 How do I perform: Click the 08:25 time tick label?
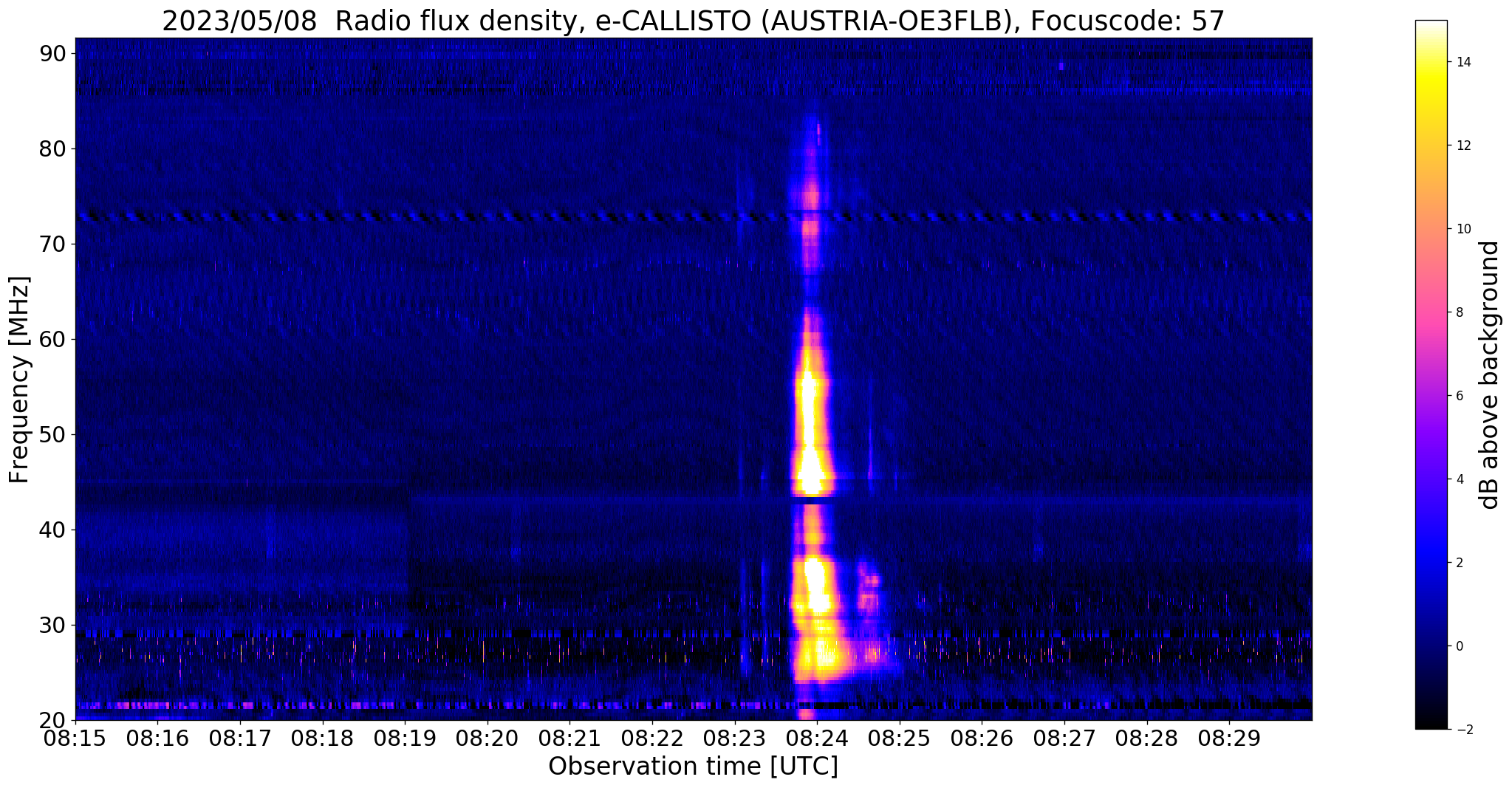900,739
